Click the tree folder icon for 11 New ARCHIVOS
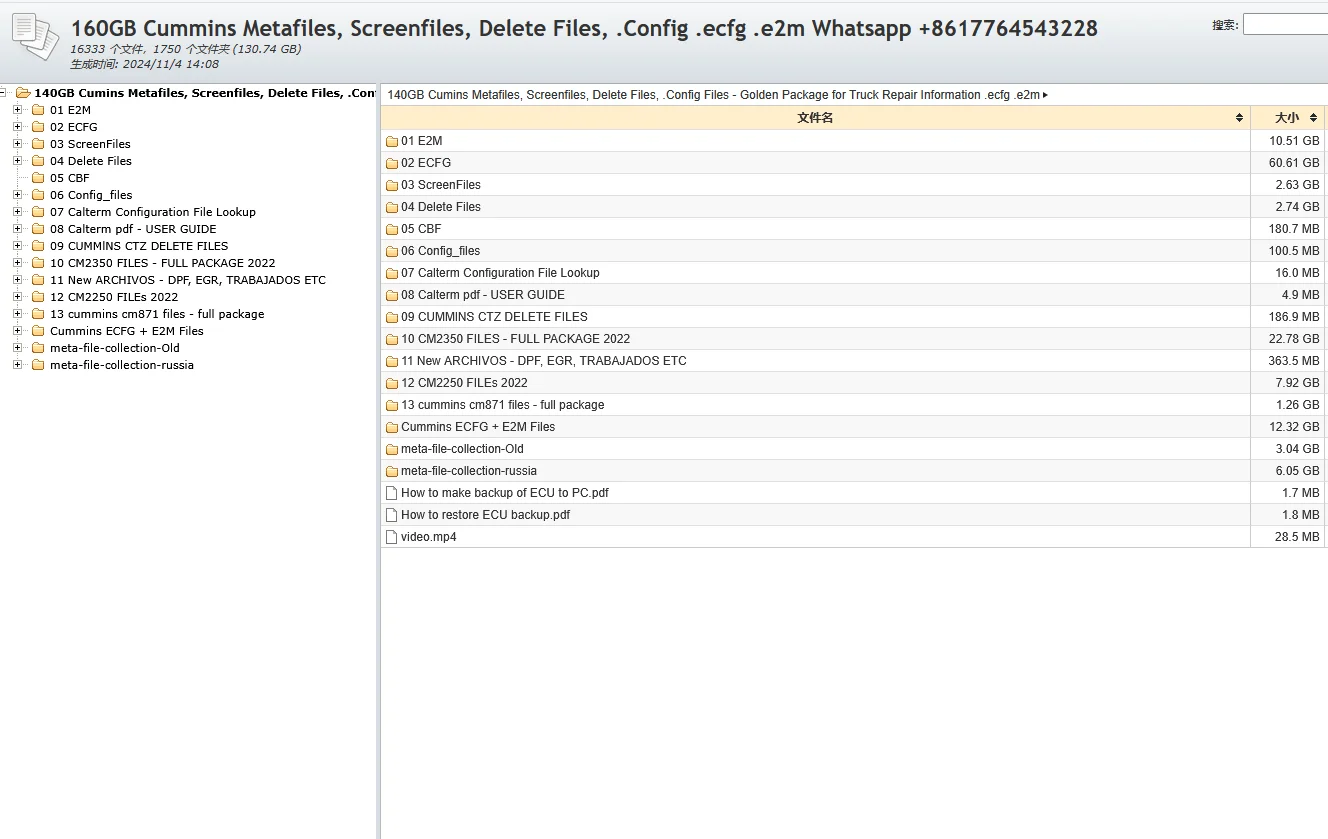The image size is (1328, 839). pos(38,280)
